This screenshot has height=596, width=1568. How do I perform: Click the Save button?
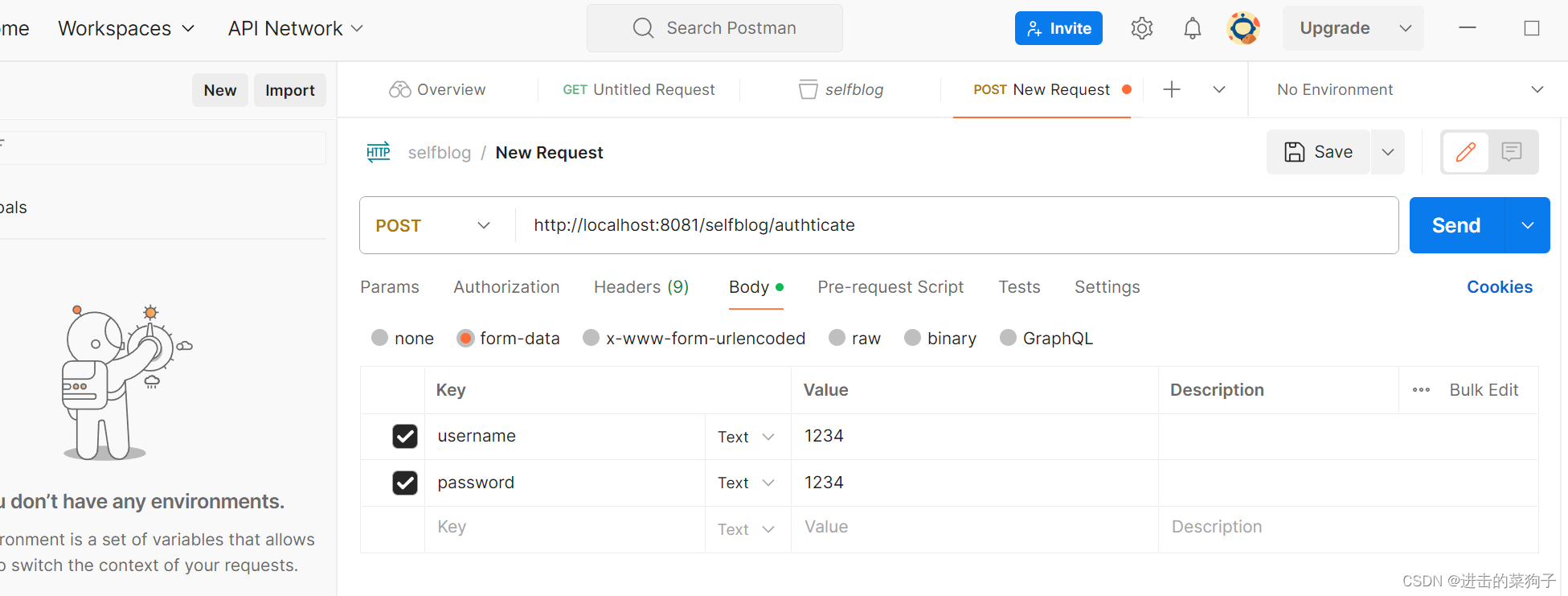point(1319,152)
